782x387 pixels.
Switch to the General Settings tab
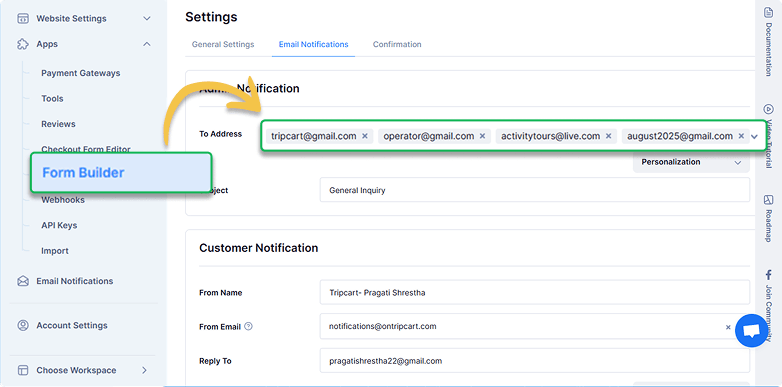pos(223,44)
